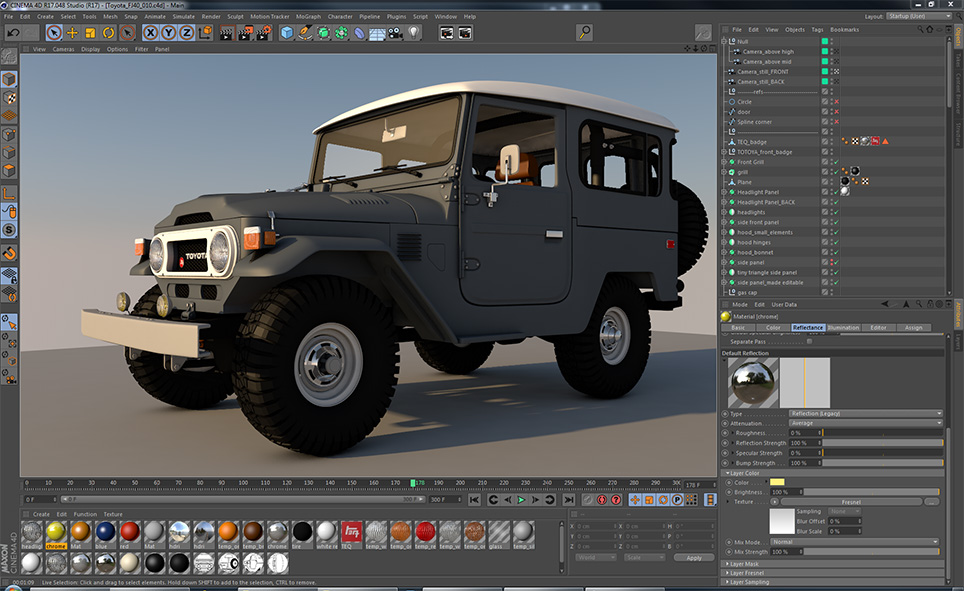The image size is (964, 591).
Task: Add a Cube primitive object
Action: pyautogui.click(x=287, y=33)
